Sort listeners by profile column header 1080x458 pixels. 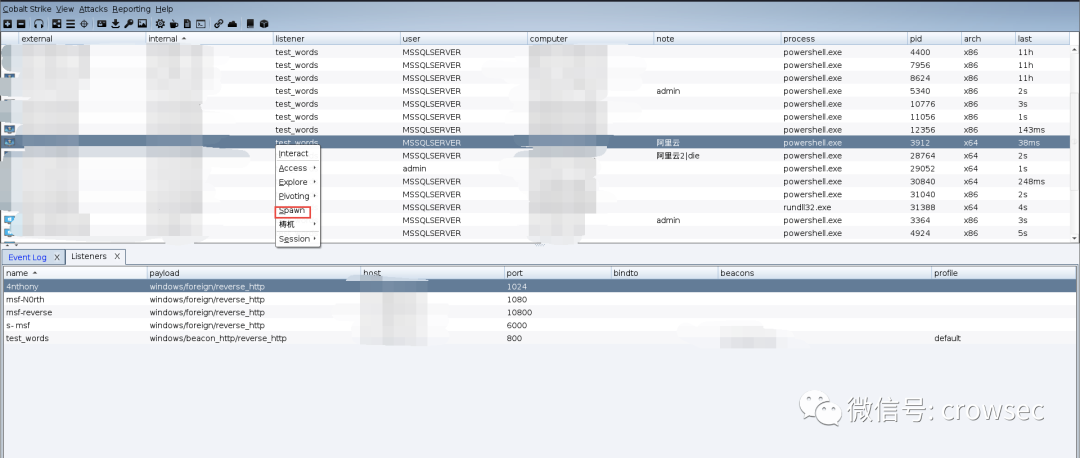(x=1004, y=273)
